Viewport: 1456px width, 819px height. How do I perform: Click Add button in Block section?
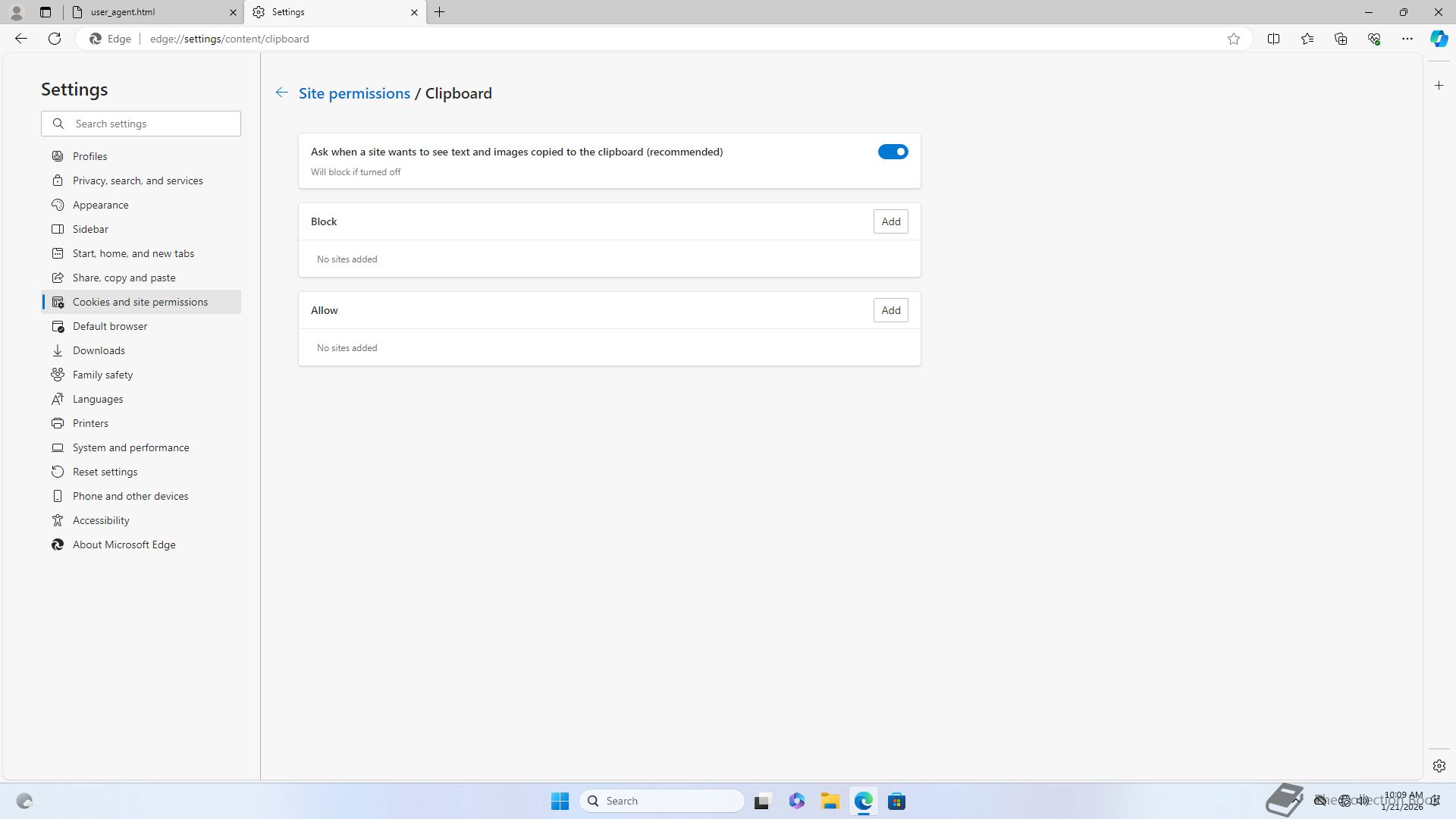890,221
